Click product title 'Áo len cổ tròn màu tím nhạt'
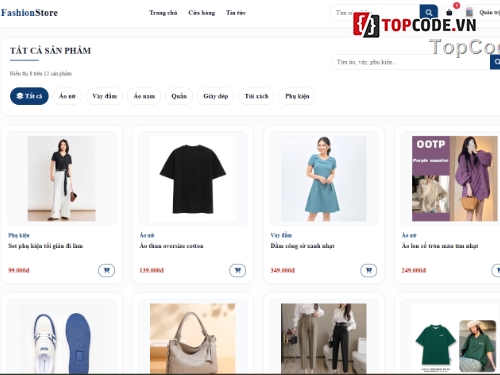This screenshot has height=375, width=500. point(440,246)
